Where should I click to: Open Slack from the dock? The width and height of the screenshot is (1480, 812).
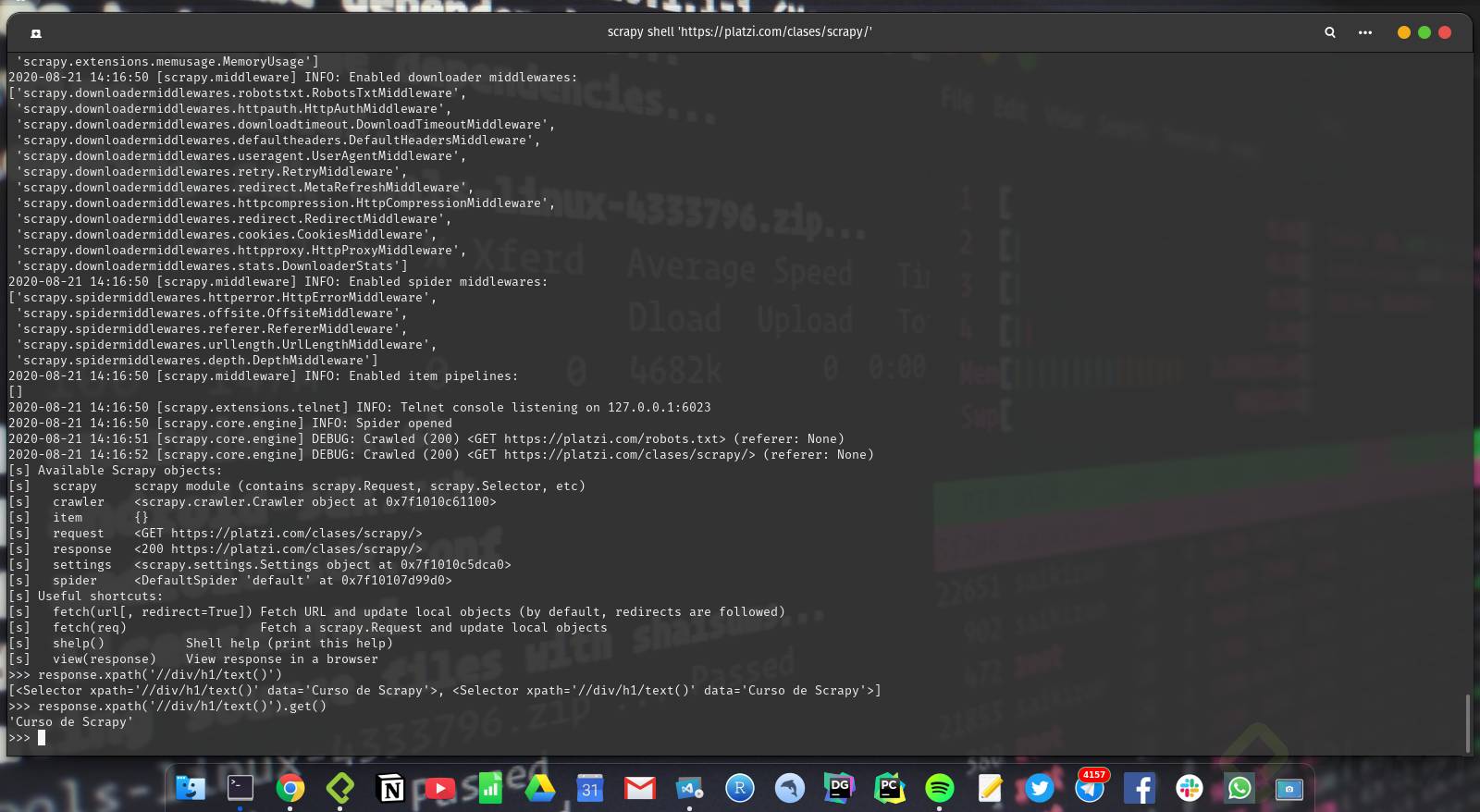1190,788
